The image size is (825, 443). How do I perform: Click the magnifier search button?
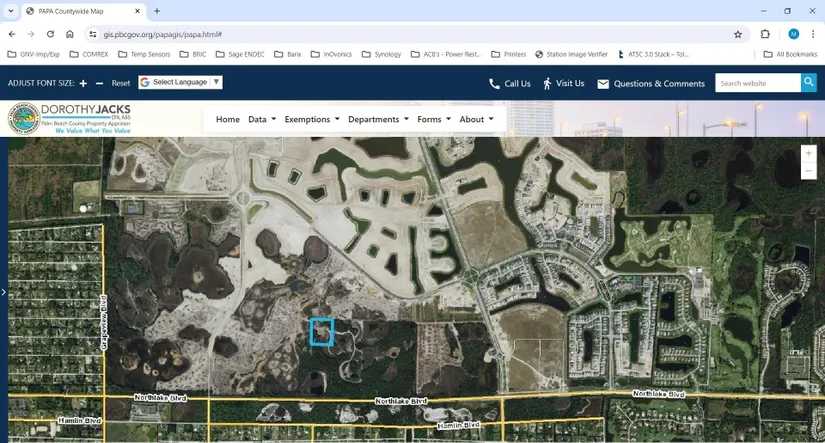point(808,83)
